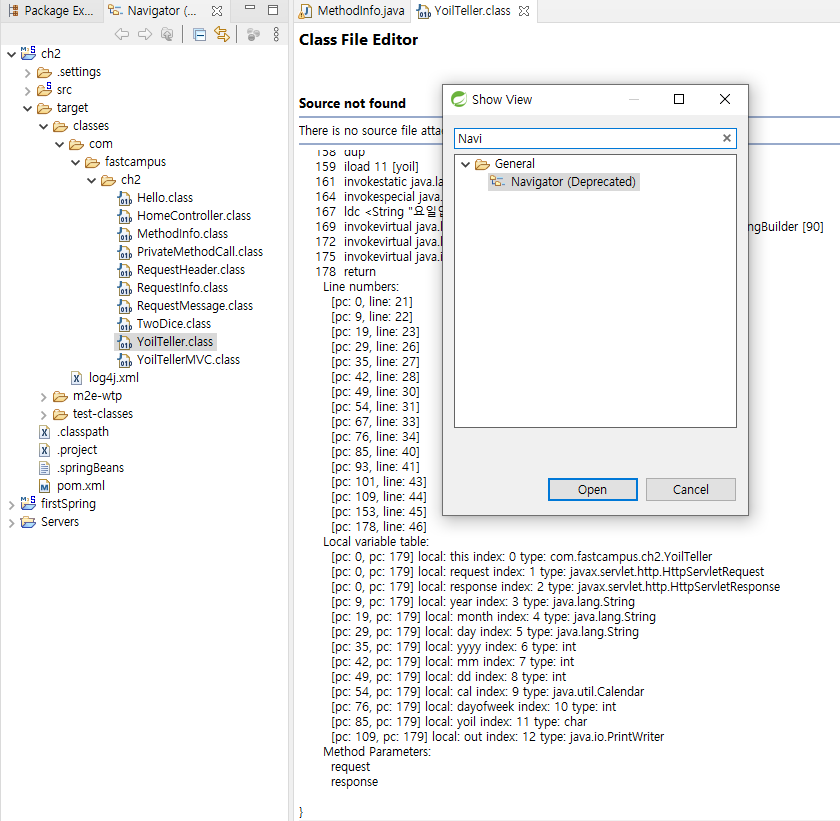Maximize the Show View dialog

point(679,99)
